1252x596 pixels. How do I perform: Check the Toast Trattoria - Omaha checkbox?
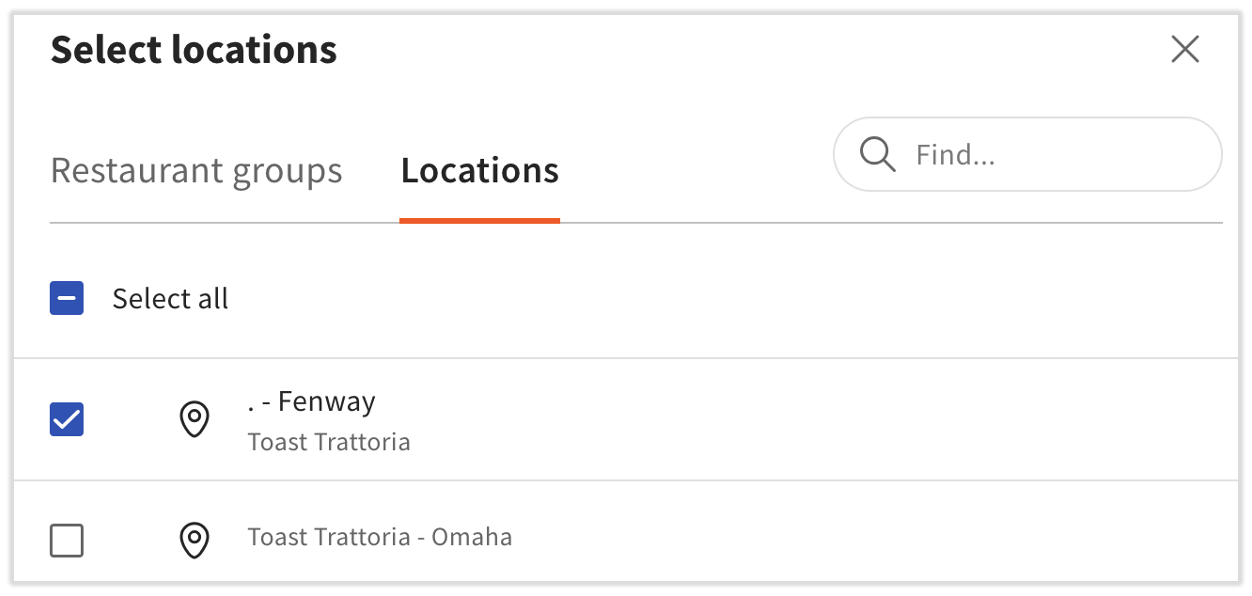[67, 541]
